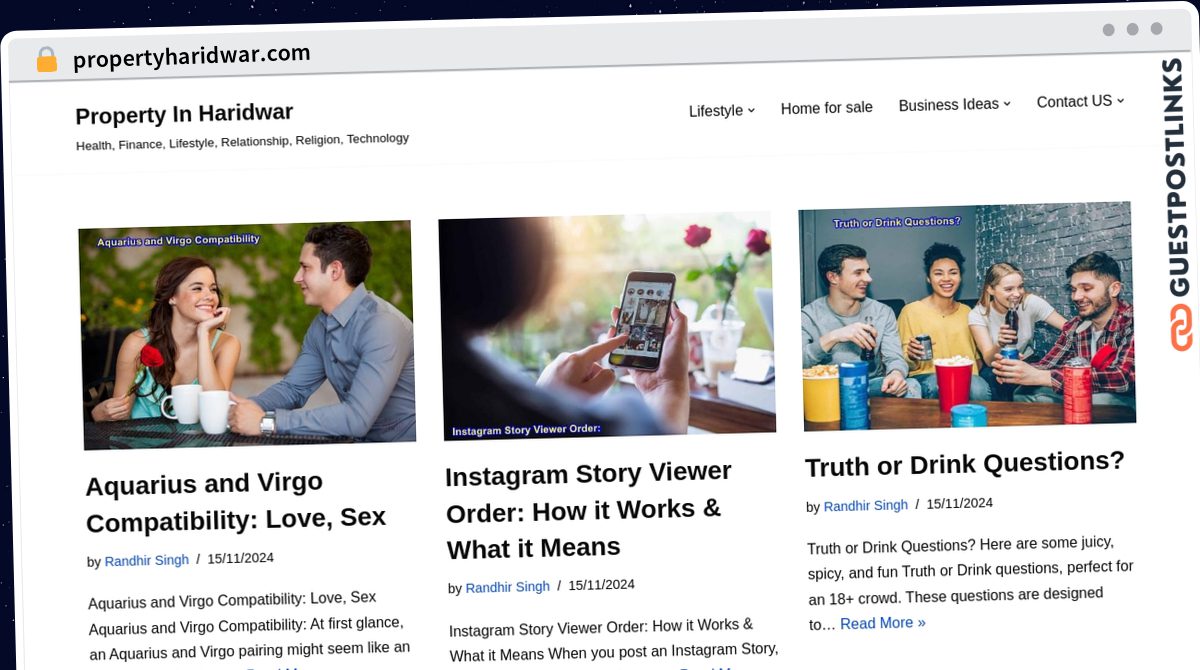Expand the Lifestyle dropdown chevron
The width and height of the screenshot is (1200, 670).
[751, 110]
